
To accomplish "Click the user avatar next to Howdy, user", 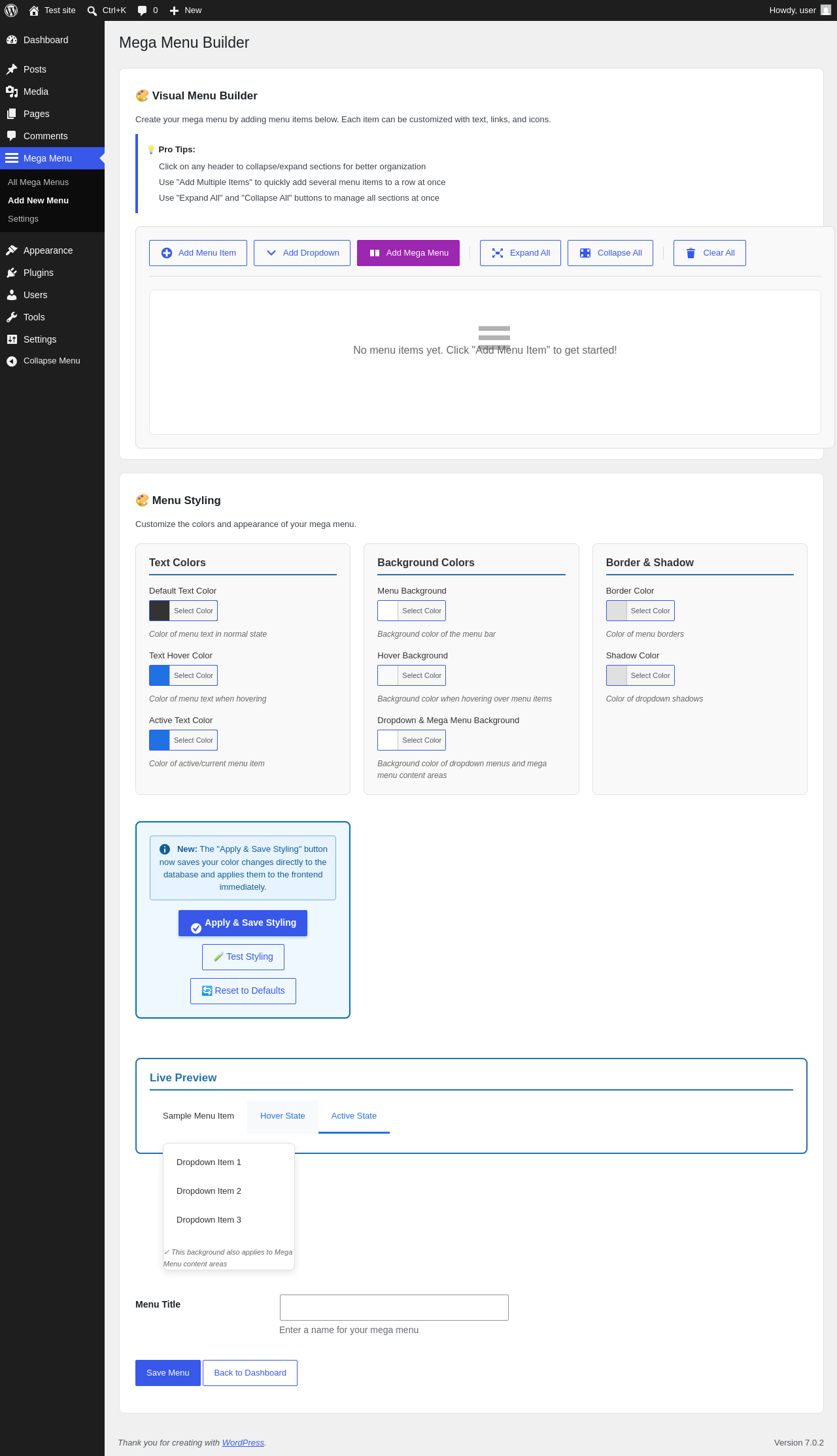I will coord(826,10).
